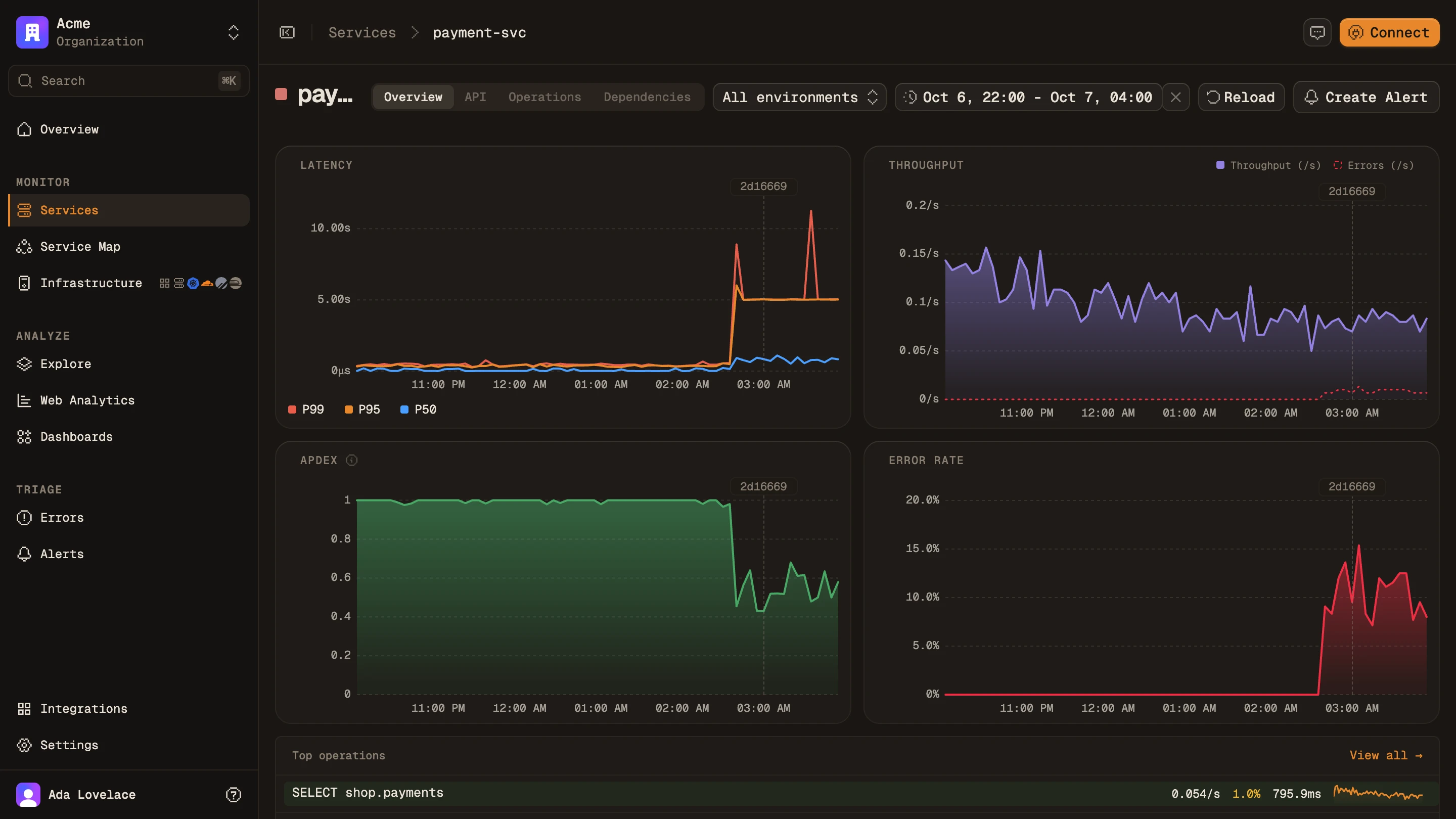
Task: Switch to the Dependencies tab
Action: click(647, 97)
